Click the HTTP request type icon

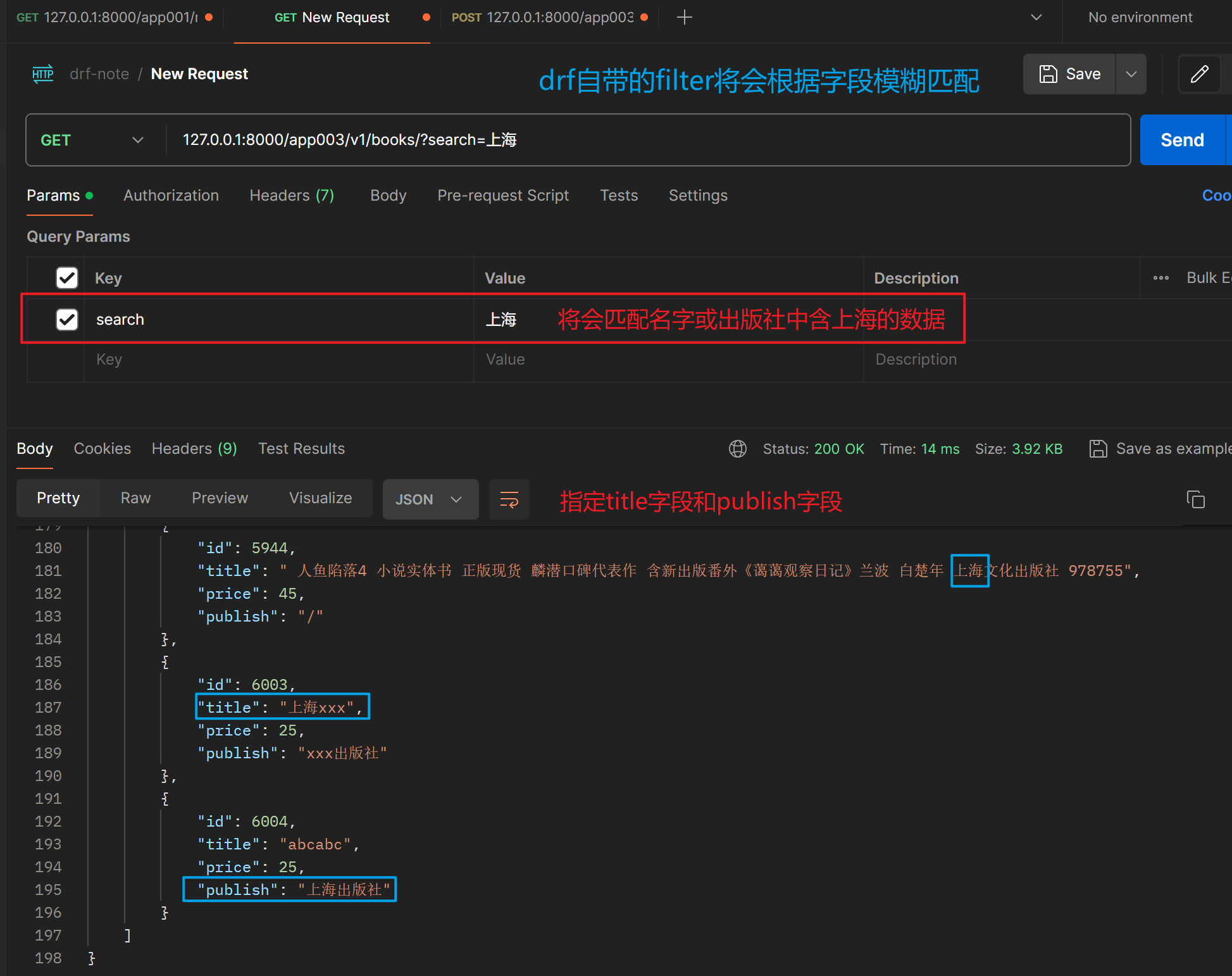tap(43, 74)
